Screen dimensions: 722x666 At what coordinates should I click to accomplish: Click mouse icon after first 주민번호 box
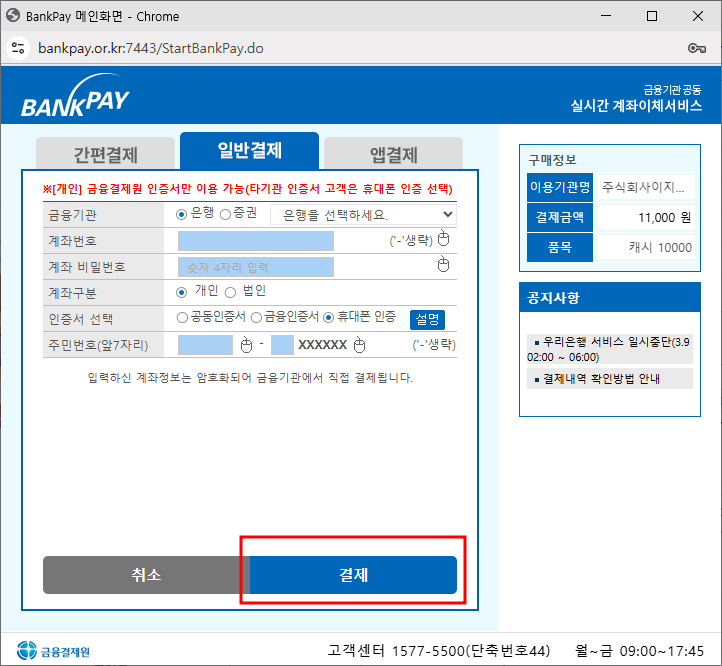pos(246,345)
